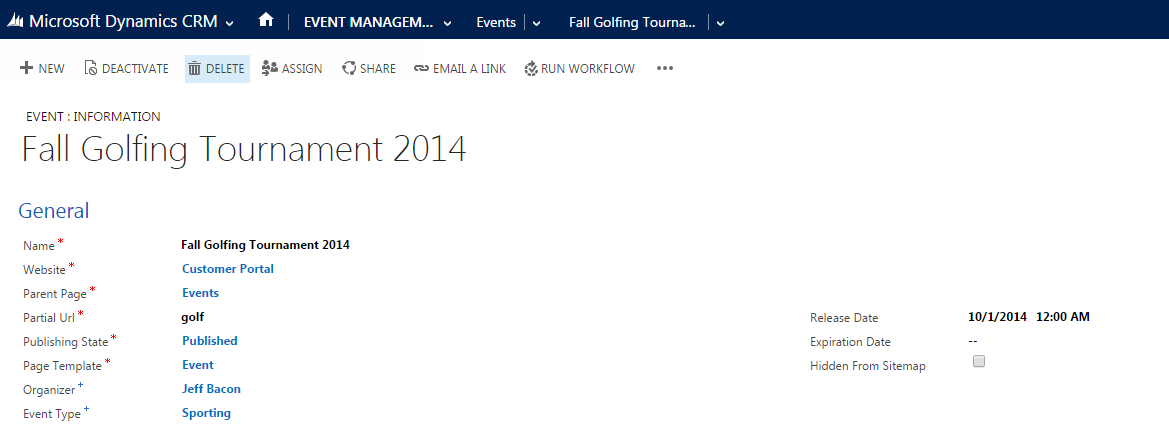Click SHARE command label
The height and width of the screenshot is (437, 1169).
[378, 69]
